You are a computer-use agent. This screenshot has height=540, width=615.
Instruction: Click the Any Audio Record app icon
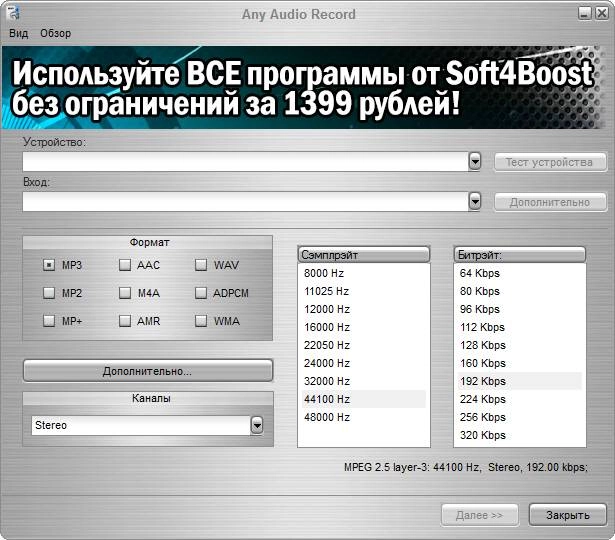pyautogui.click(x=14, y=13)
